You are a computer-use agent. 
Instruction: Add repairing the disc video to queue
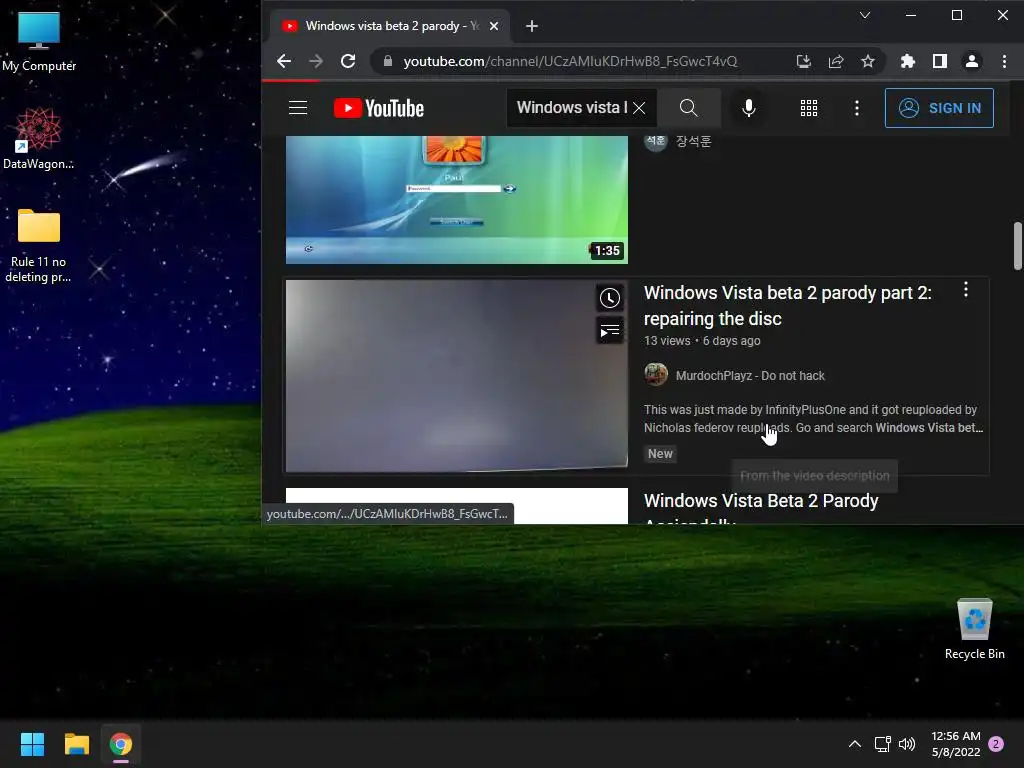pos(610,331)
